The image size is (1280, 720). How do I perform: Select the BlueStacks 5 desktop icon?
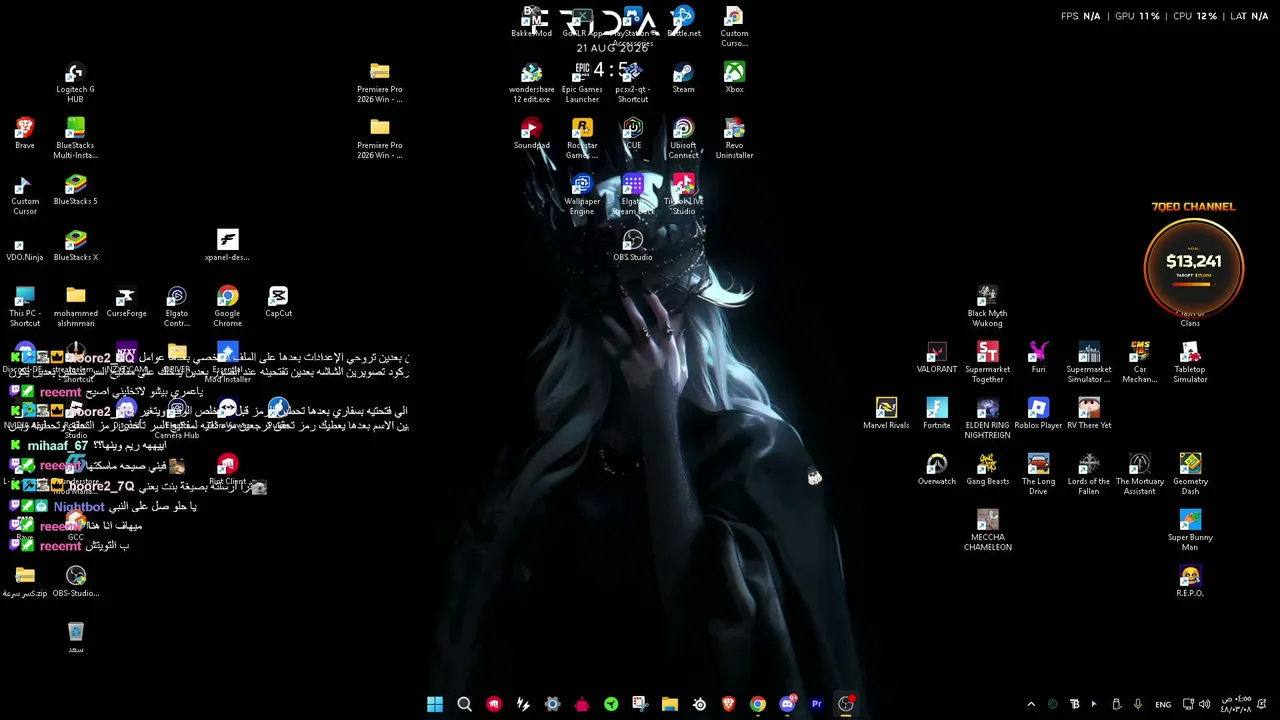click(x=75, y=190)
